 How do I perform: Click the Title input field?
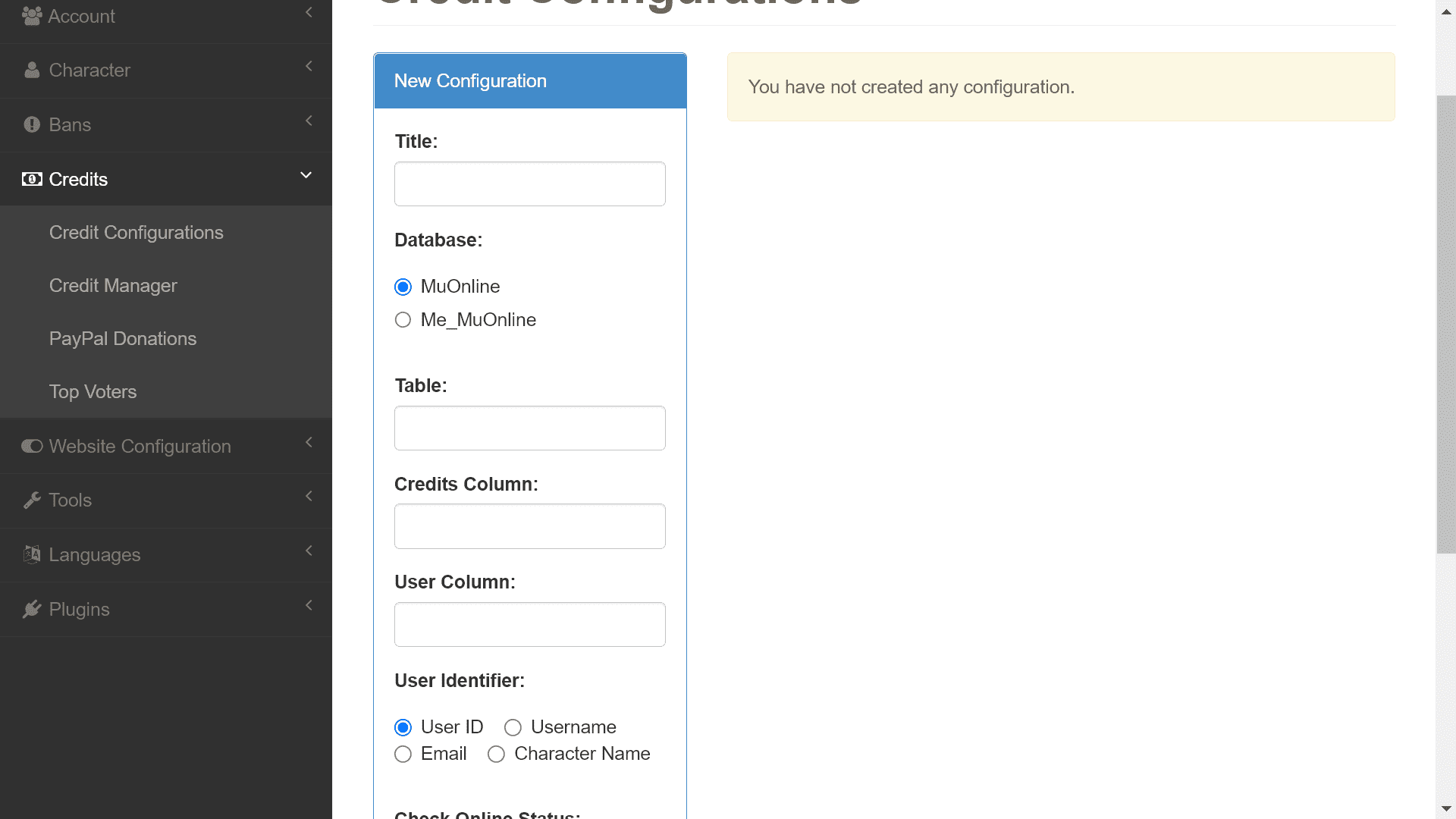pos(529,184)
